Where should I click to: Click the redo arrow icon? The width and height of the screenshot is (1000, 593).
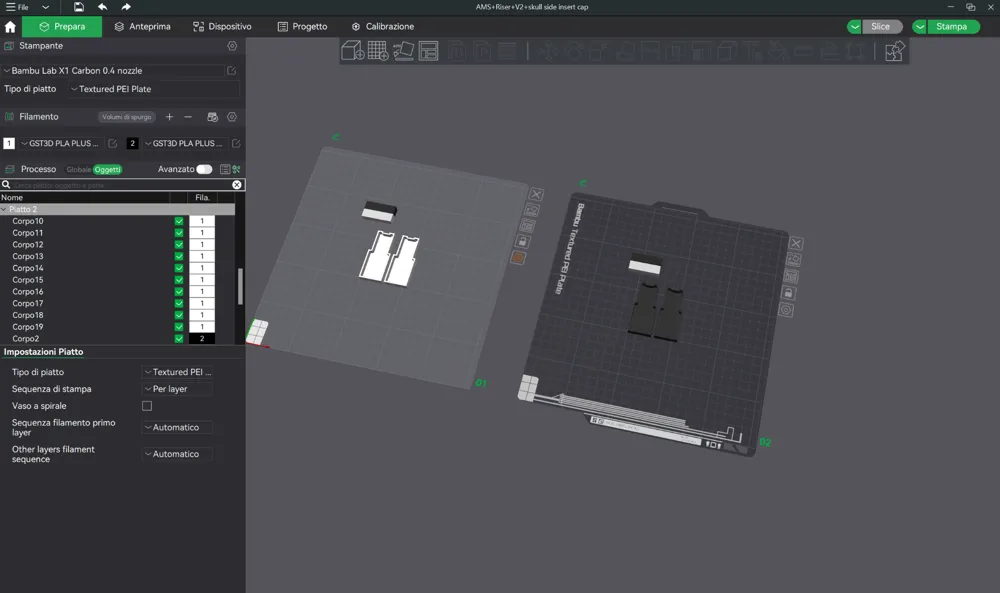pyautogui.click(x=126, y=7)
